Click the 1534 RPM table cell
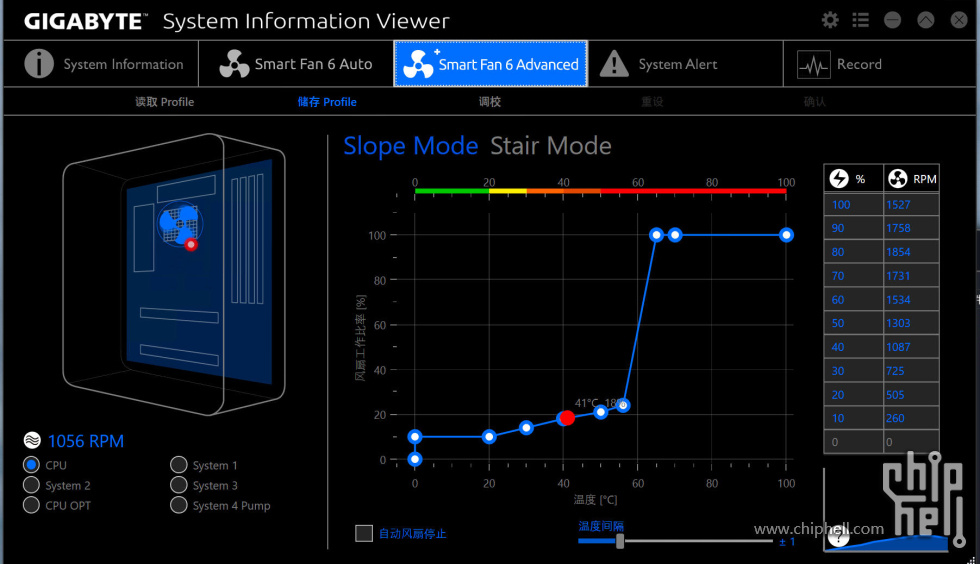The height and width of the screenshot is (564, 980). 911,300
